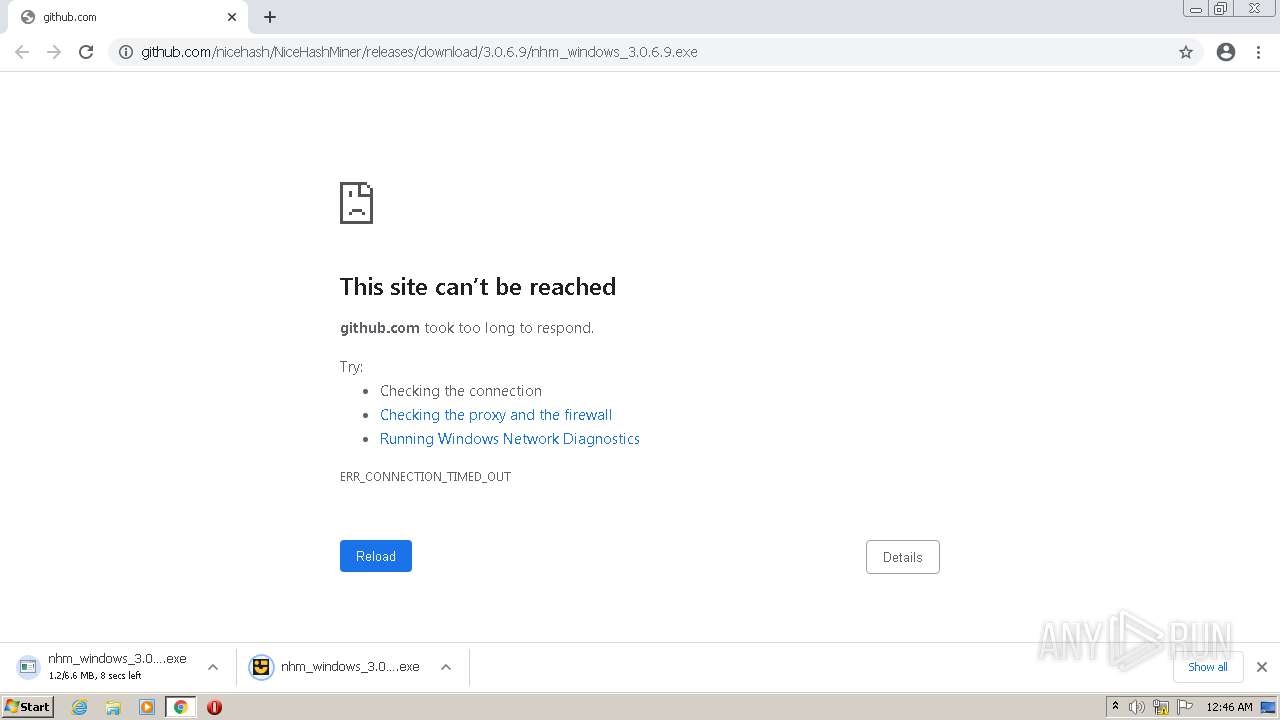Image resolution: width=1280 pixels, height=720 pixels.
Task: Select the Chrome taskbar button
Action: pyautogui.click(x=180, y=707)
